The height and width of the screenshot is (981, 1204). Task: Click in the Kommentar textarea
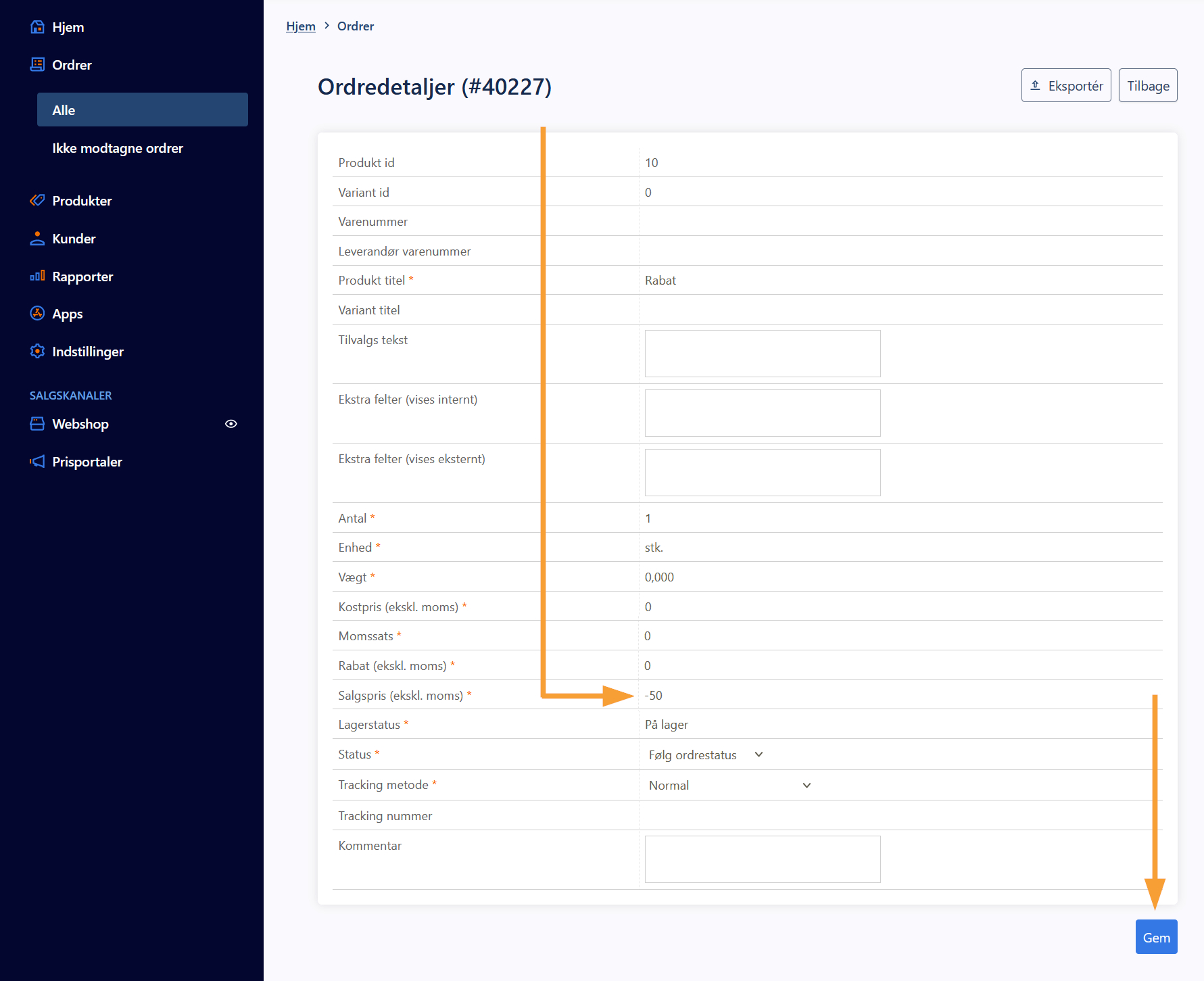(x=763, y=859)
